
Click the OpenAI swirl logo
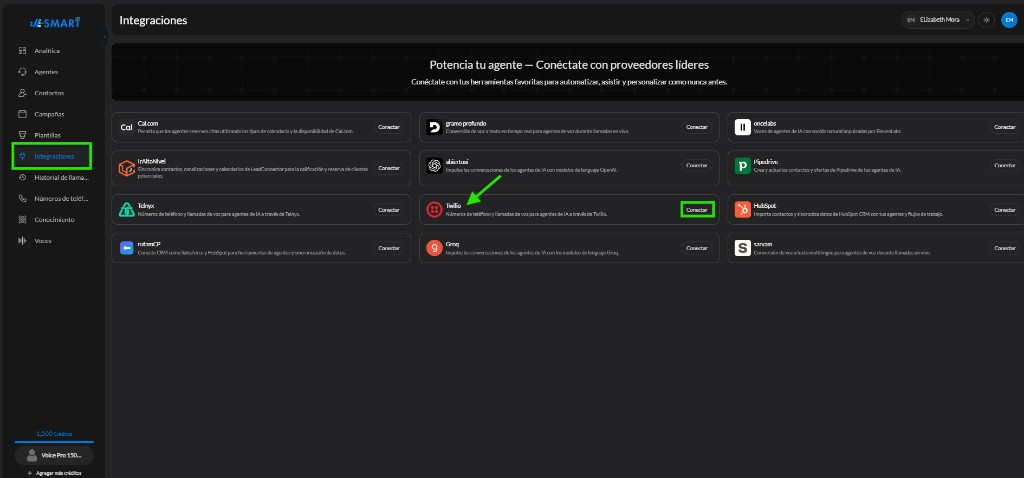coord(434,166)
